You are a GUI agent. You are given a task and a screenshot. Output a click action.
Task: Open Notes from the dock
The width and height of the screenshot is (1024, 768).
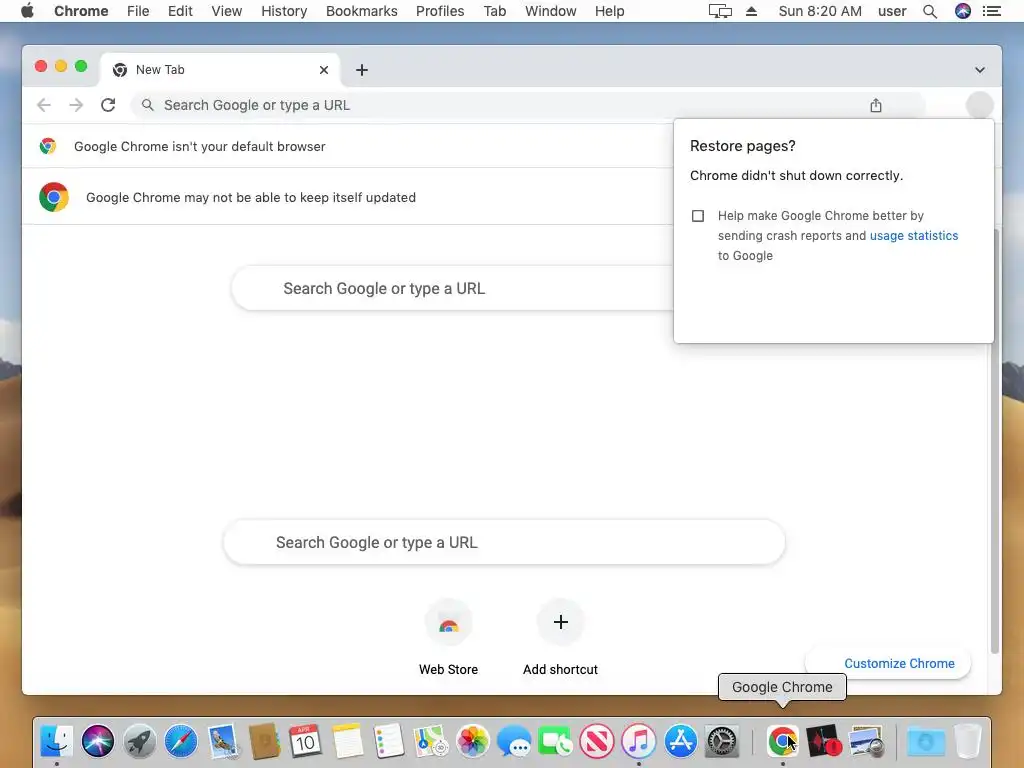click(347, 741)
